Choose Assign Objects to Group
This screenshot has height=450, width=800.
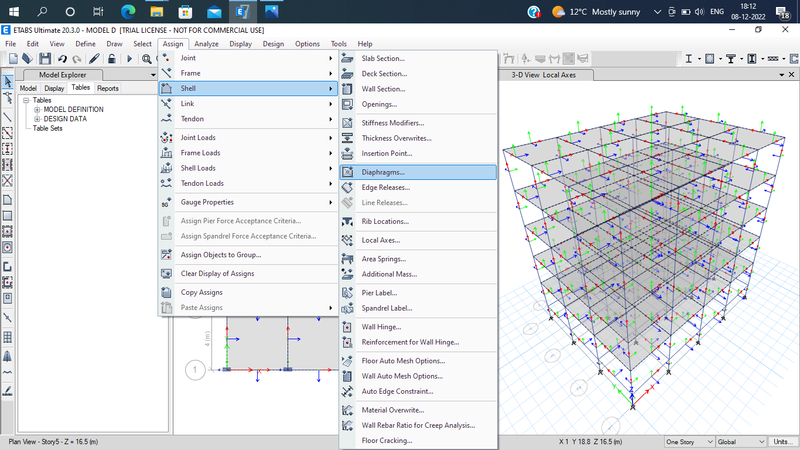click(248, 255)
